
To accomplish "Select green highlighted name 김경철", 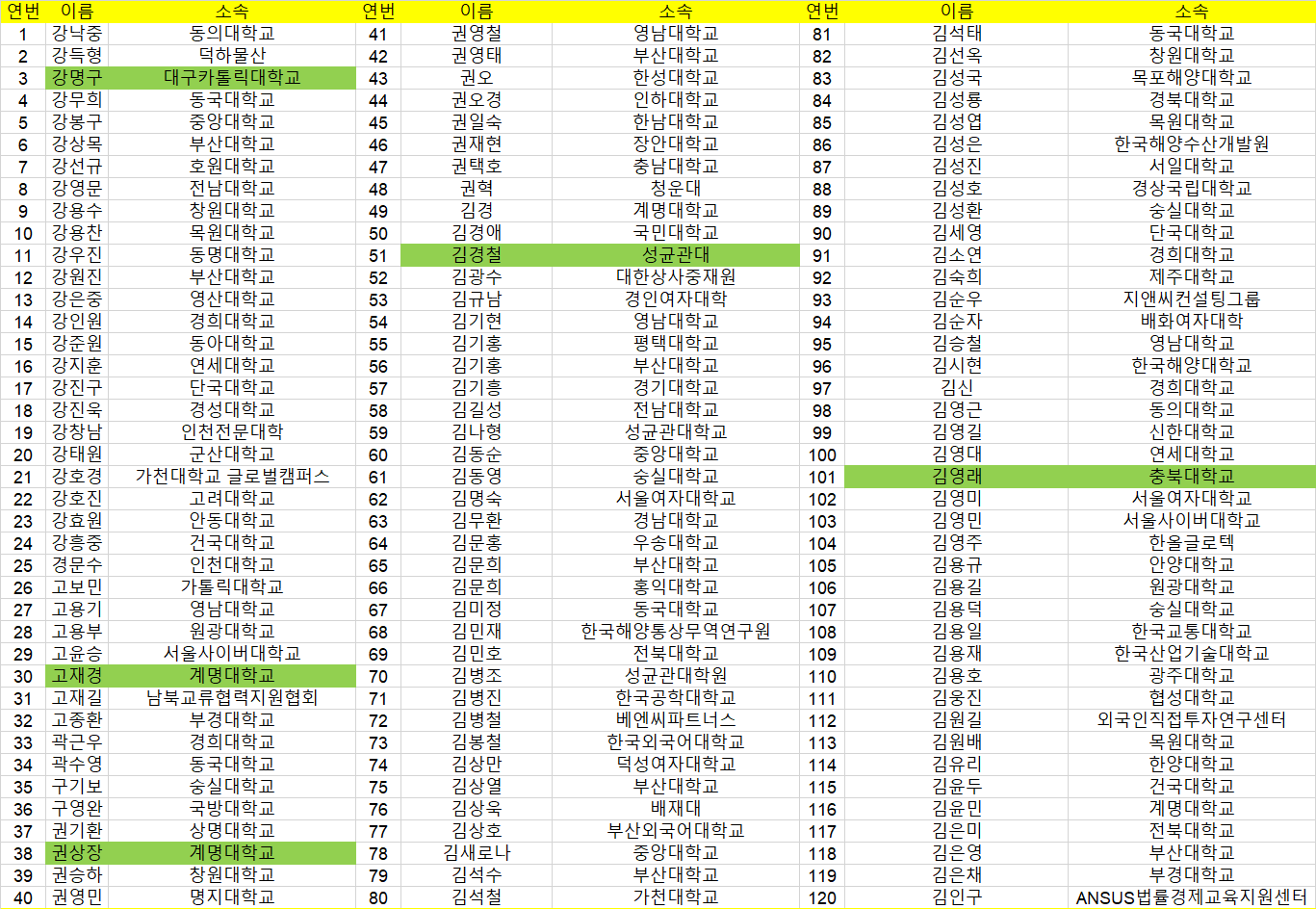I will click(x=476, y=255).
